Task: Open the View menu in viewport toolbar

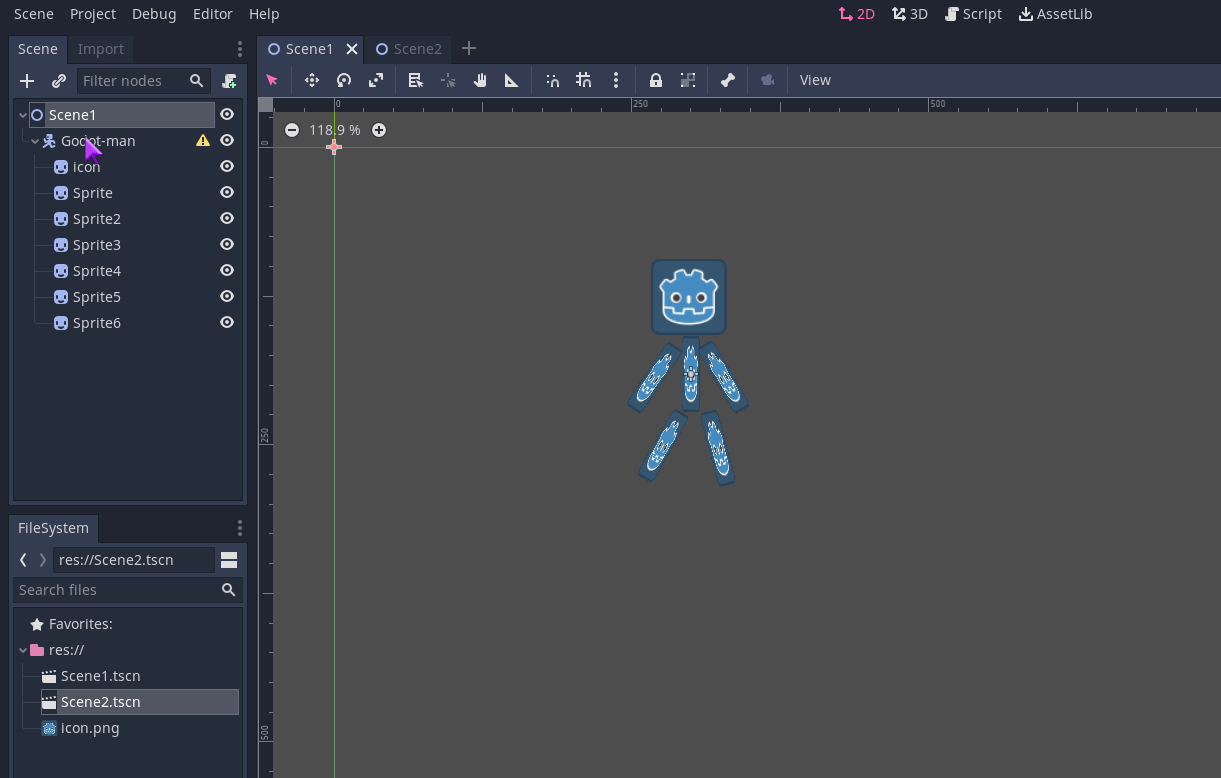Action: click(x=815, y=80)
